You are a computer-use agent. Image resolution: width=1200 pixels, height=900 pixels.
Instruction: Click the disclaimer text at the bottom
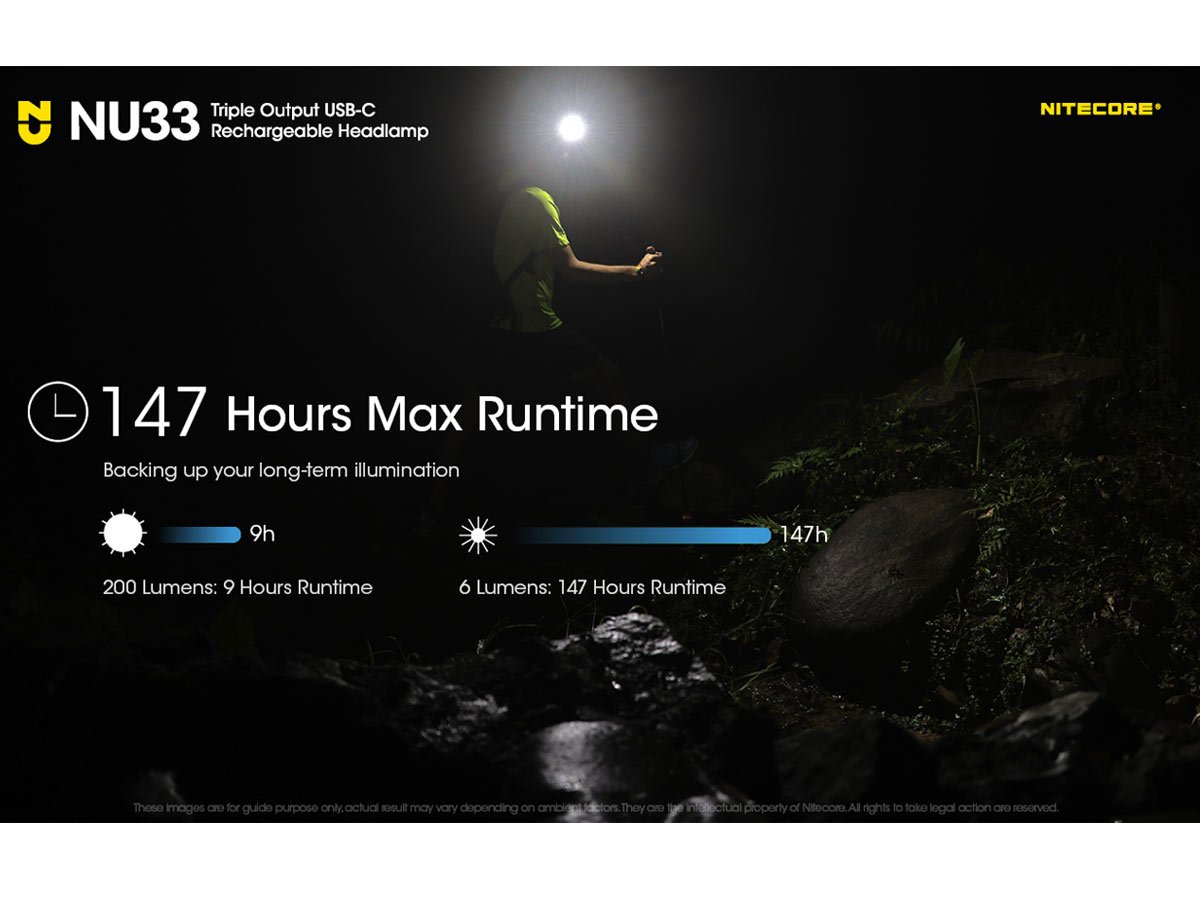[x=595, y=807]
